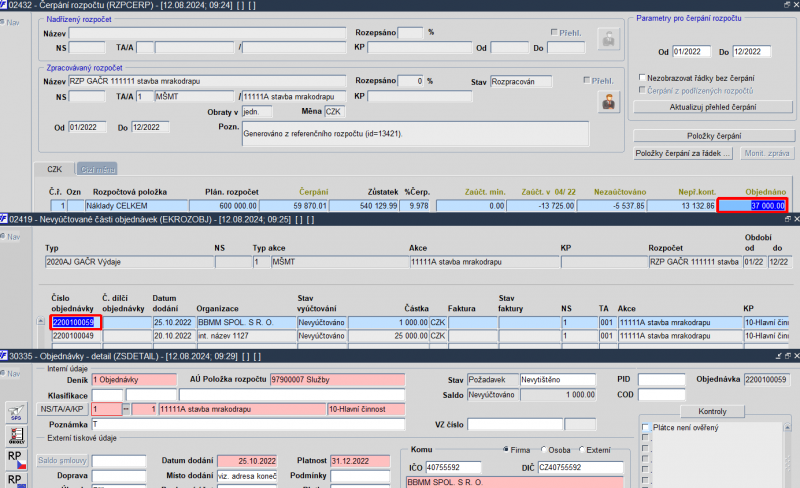Click the SPS airplane icon
Screen dimensions: 800x488
tap(16, 411)
